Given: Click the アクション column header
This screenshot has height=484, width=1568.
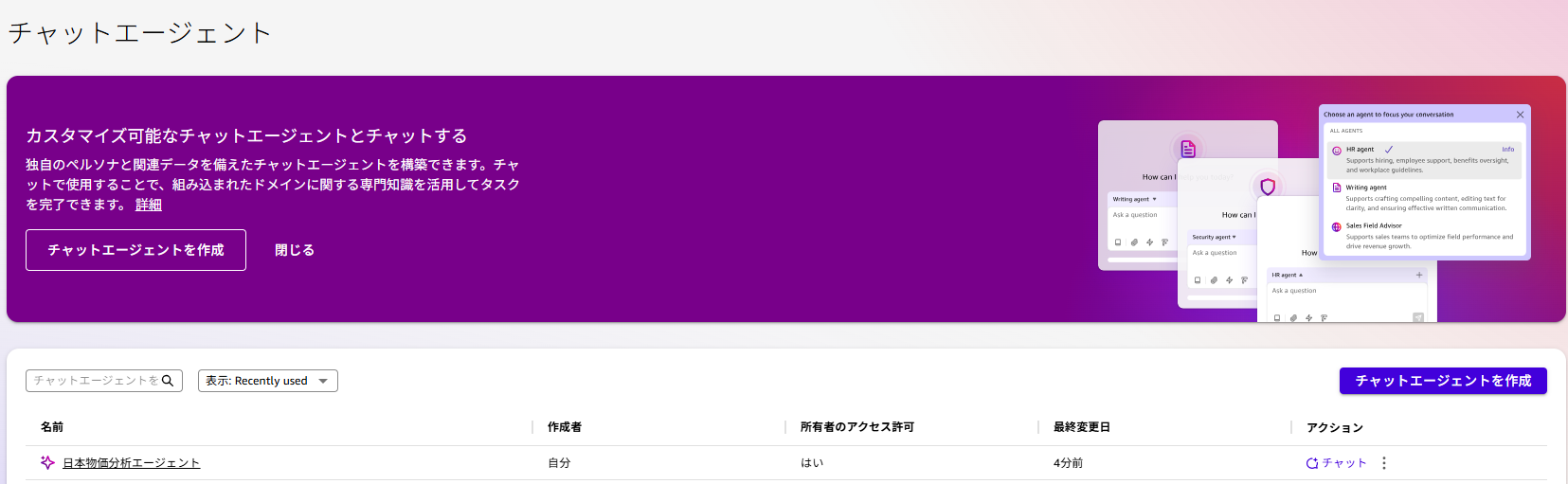Looking at the screenshot, I should click(x=1335, y=427).
